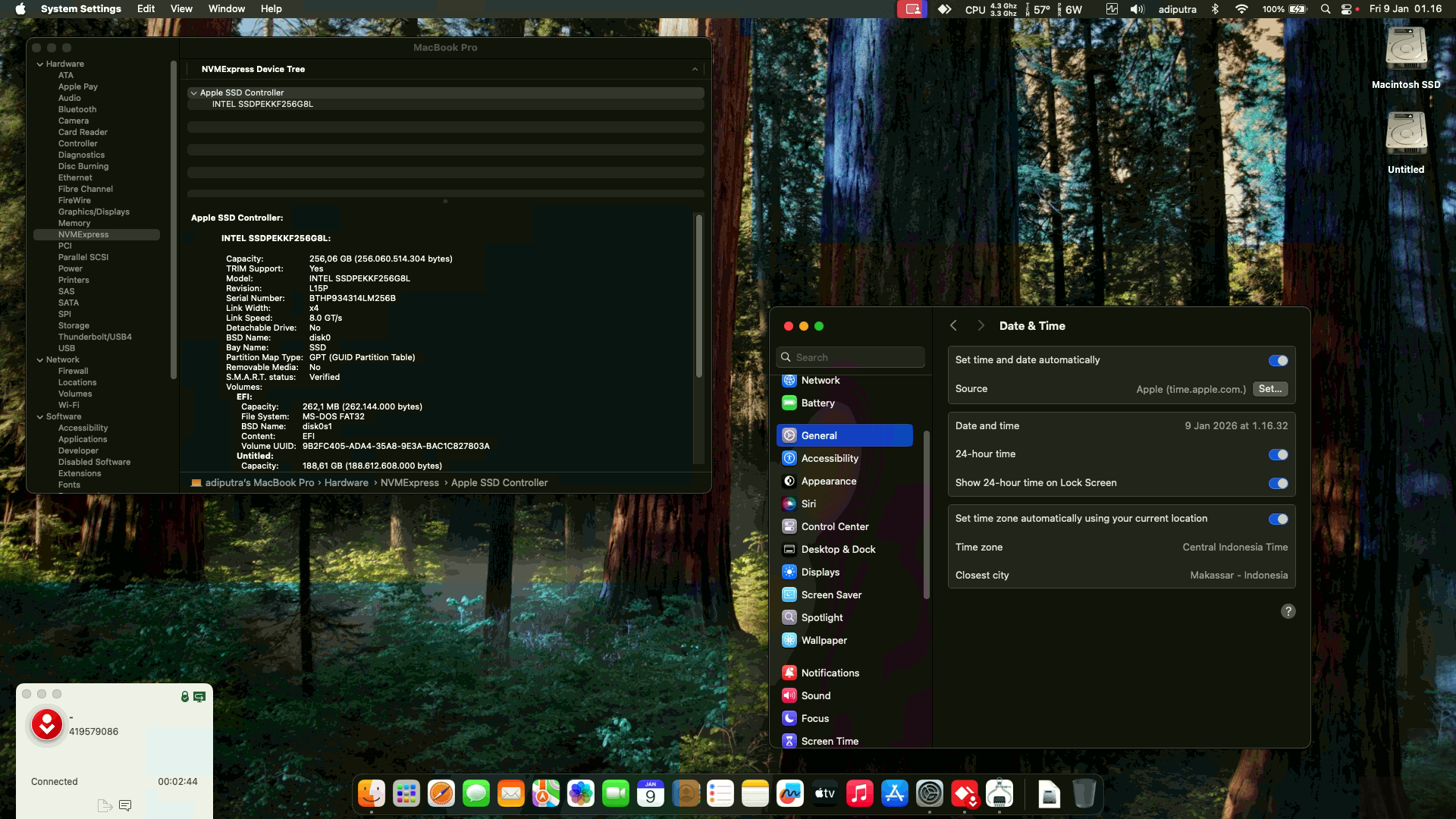Image resolution: width=1456 pixels, height=819 pixels.
Task: Click the Set... source button
Action: (x=1269, y=389)
